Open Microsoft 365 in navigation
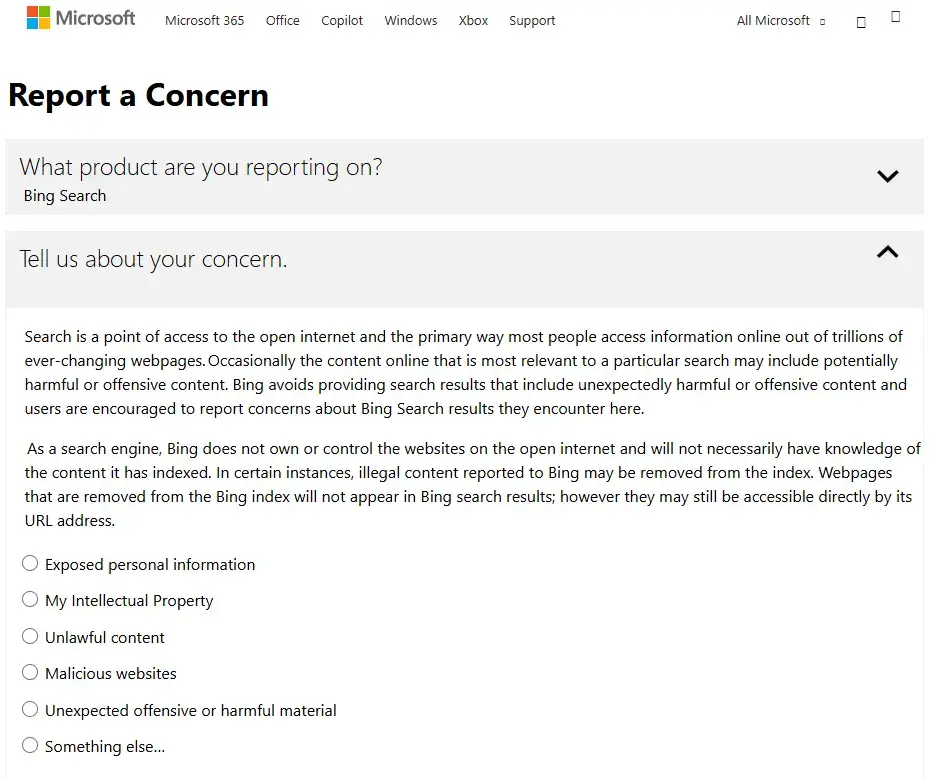 pyautogui.click(x=204, y=21)
